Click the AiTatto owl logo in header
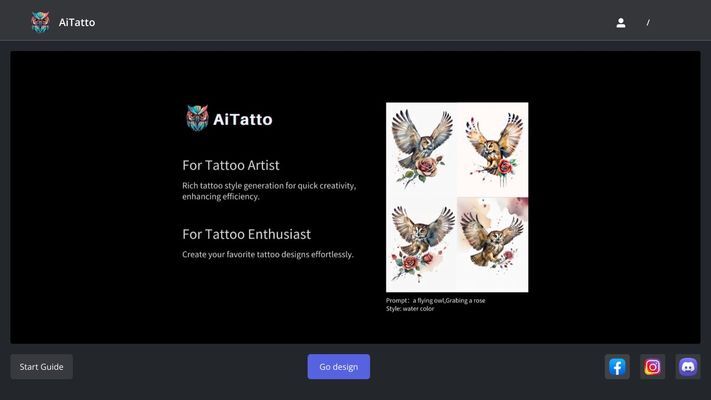 [40, 22]
